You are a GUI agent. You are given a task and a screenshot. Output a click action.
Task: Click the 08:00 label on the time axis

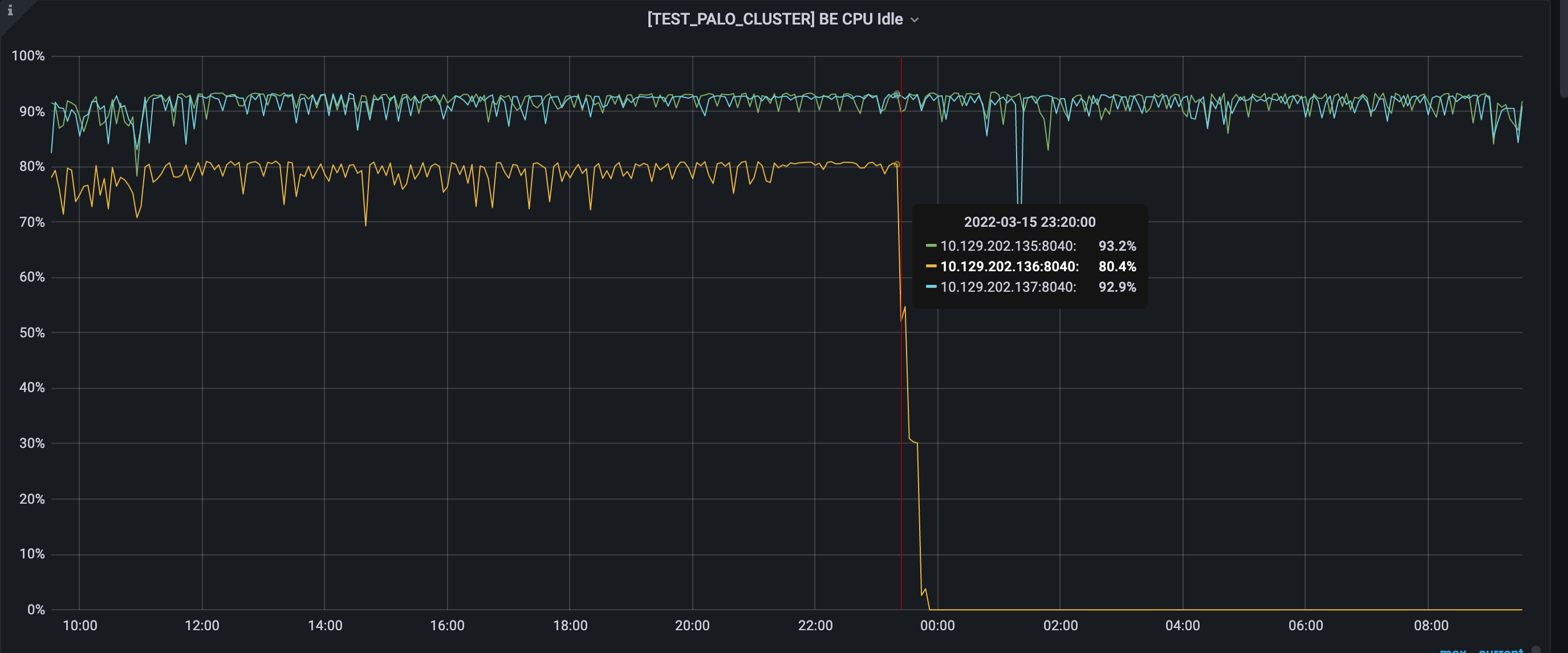(1431, 626)
